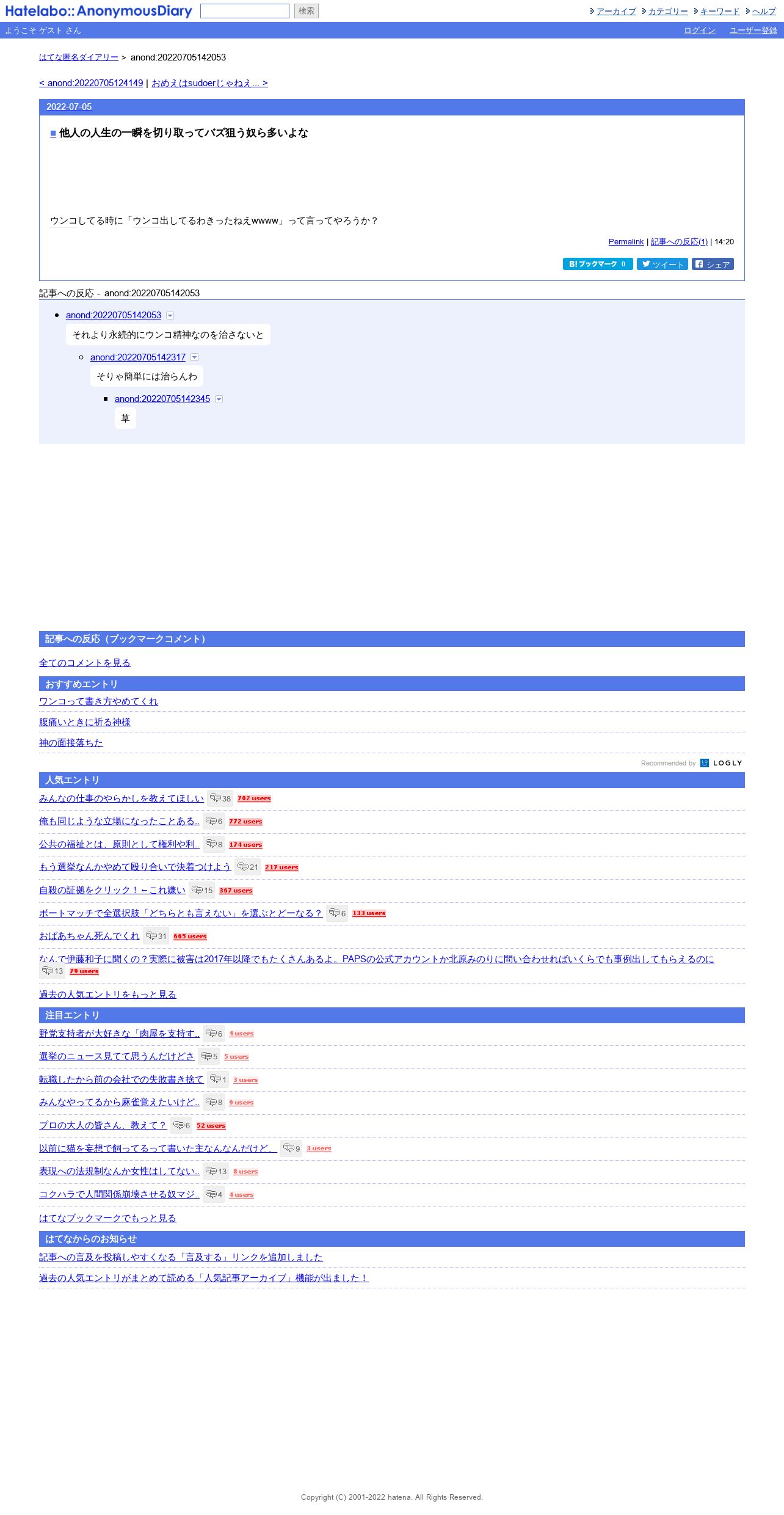Click the LOGLY logo
784x1515 pixels.
[721, 763]
